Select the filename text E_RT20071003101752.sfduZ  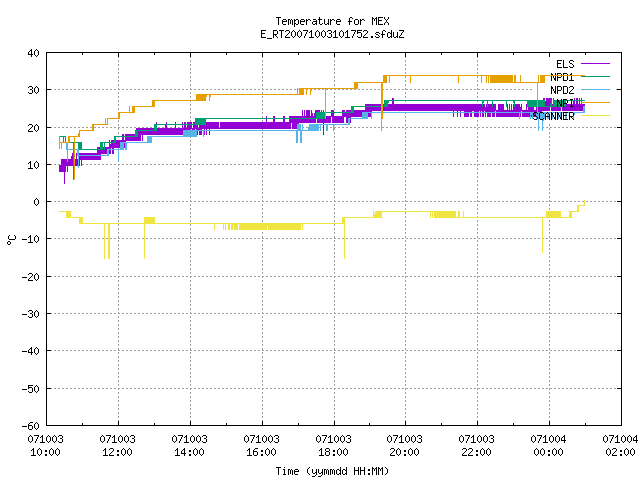(x=332, y=34)
